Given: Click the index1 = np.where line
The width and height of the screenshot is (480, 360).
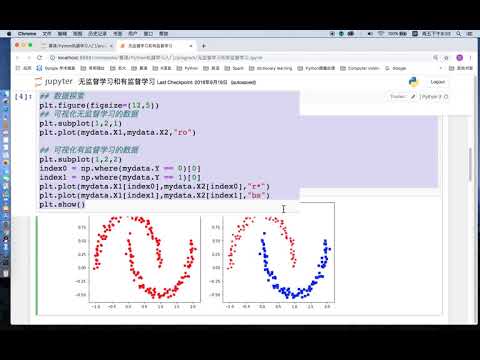Looking at the screenshot, I should tap(120, 177).
